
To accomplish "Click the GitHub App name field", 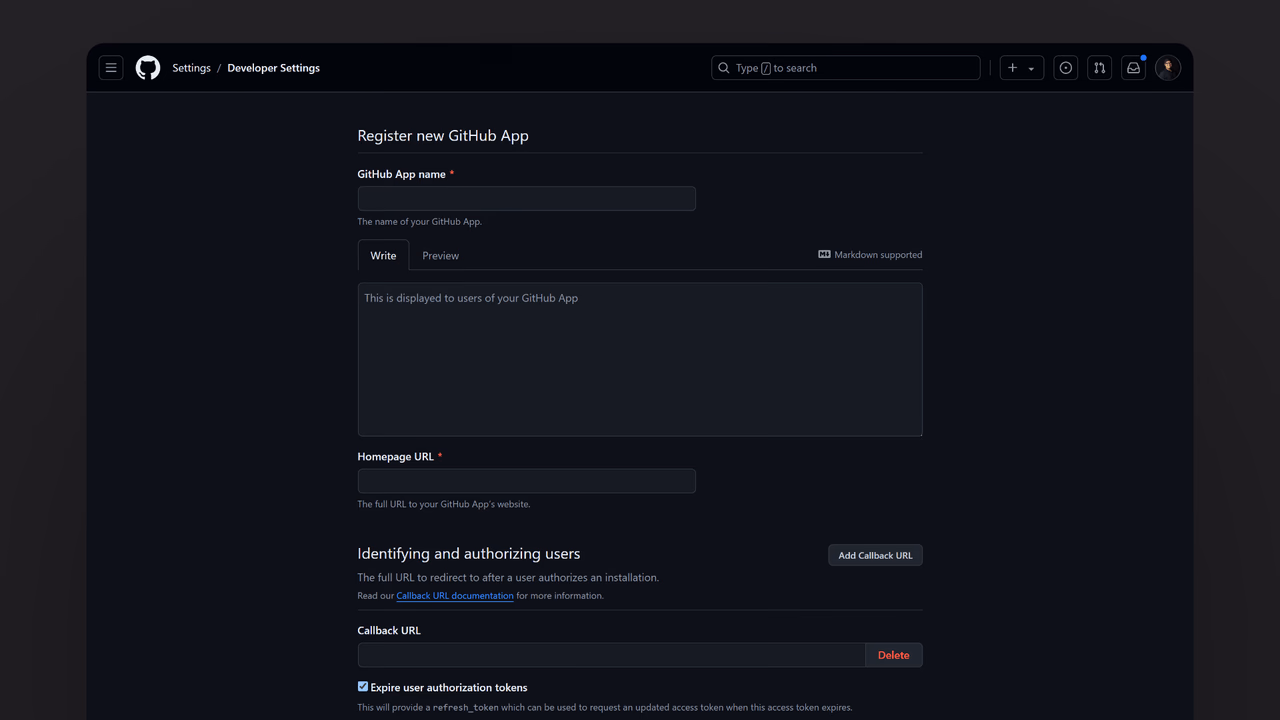I will 526,198.
